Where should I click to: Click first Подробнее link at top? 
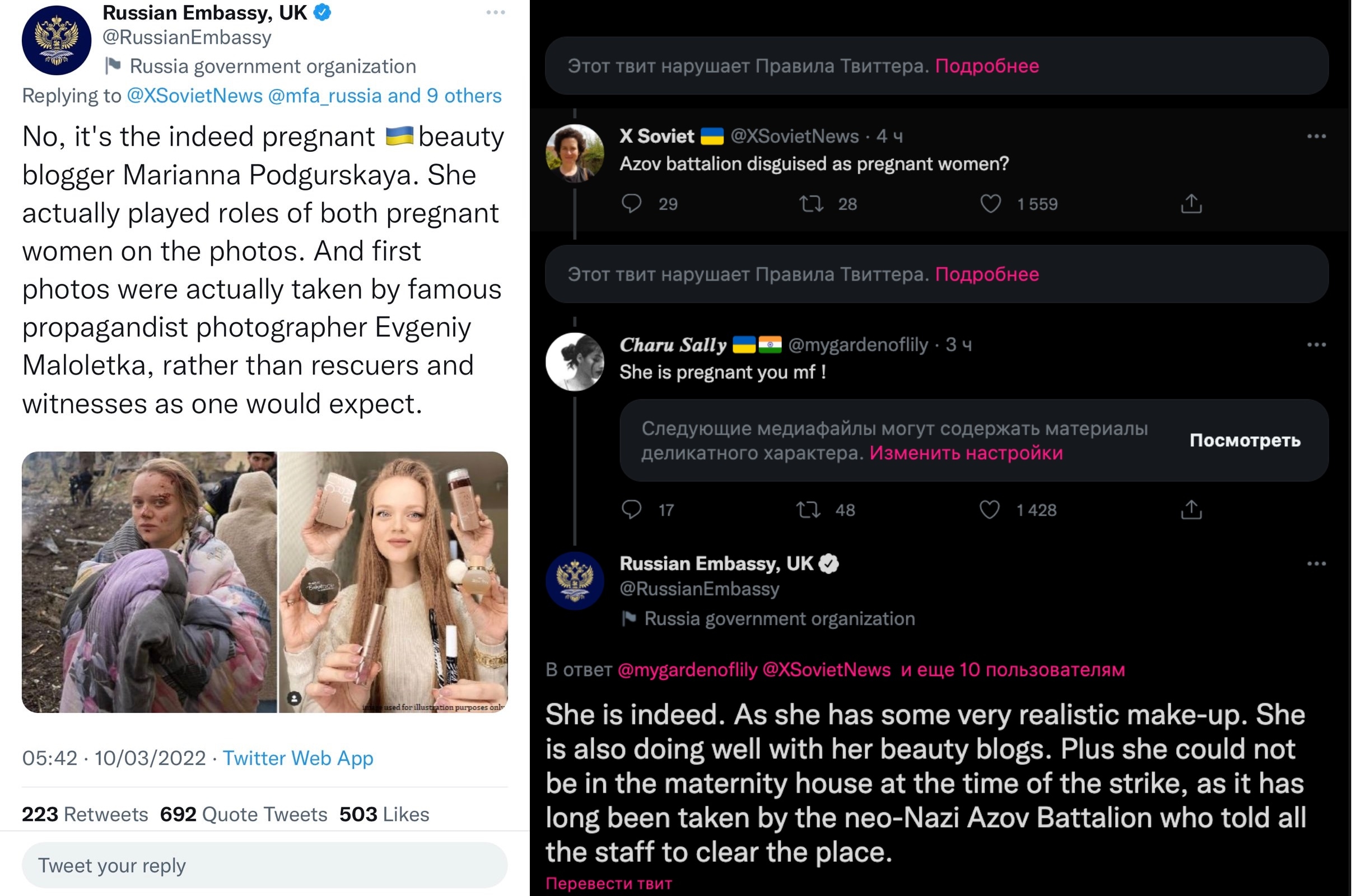[987, 66]
